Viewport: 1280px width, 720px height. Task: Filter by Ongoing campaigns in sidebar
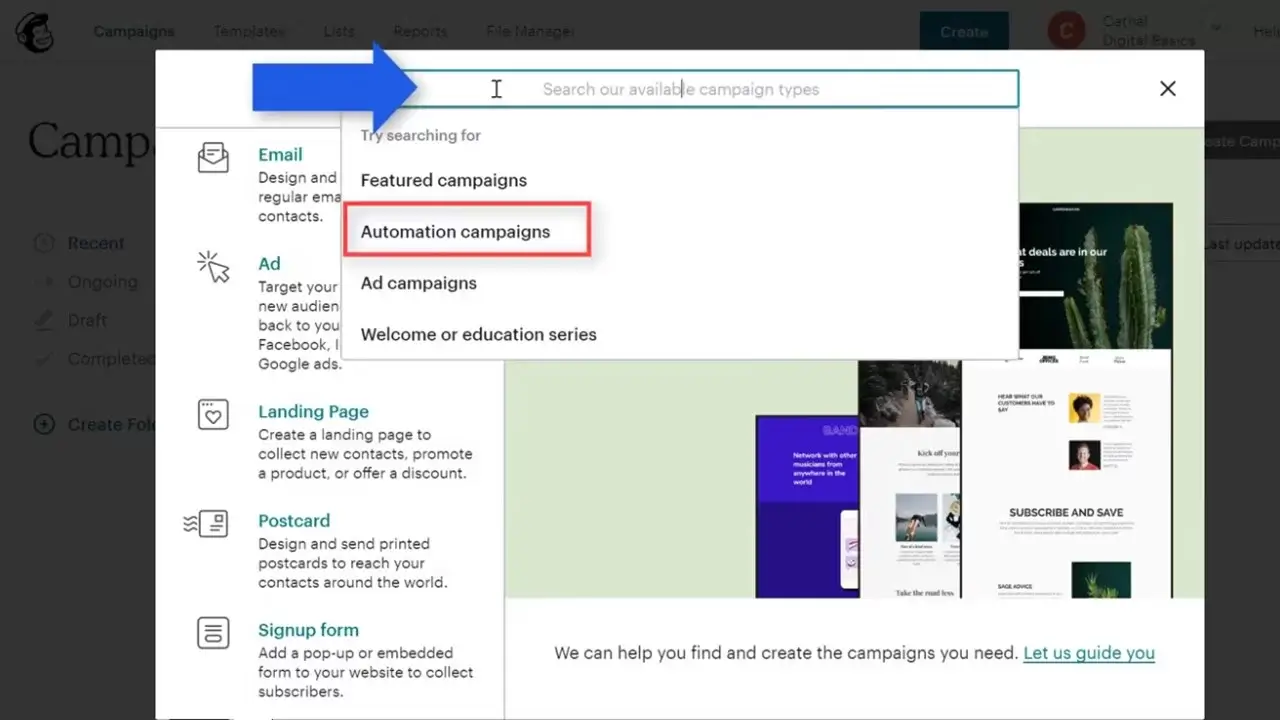click(102, 282)
